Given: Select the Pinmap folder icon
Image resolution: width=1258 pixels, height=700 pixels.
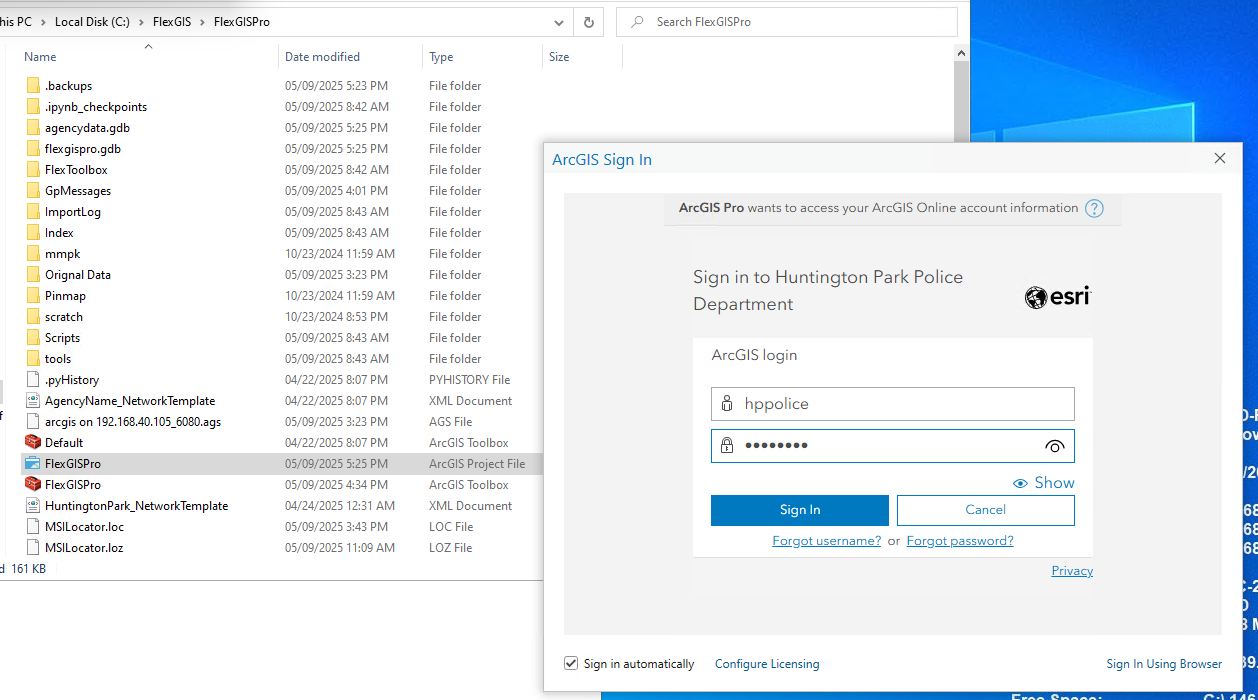Looking at the screenshot, I should coord(33,296).
